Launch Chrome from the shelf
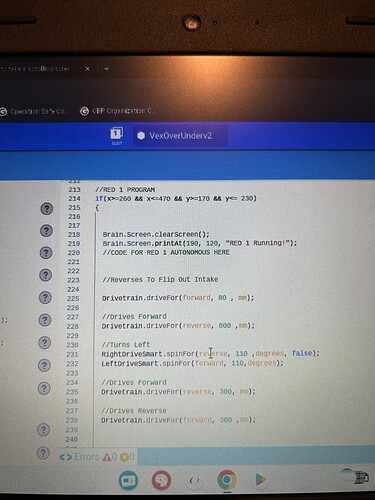This screenshot has height=500, width=375. click(x=227, y=480)
